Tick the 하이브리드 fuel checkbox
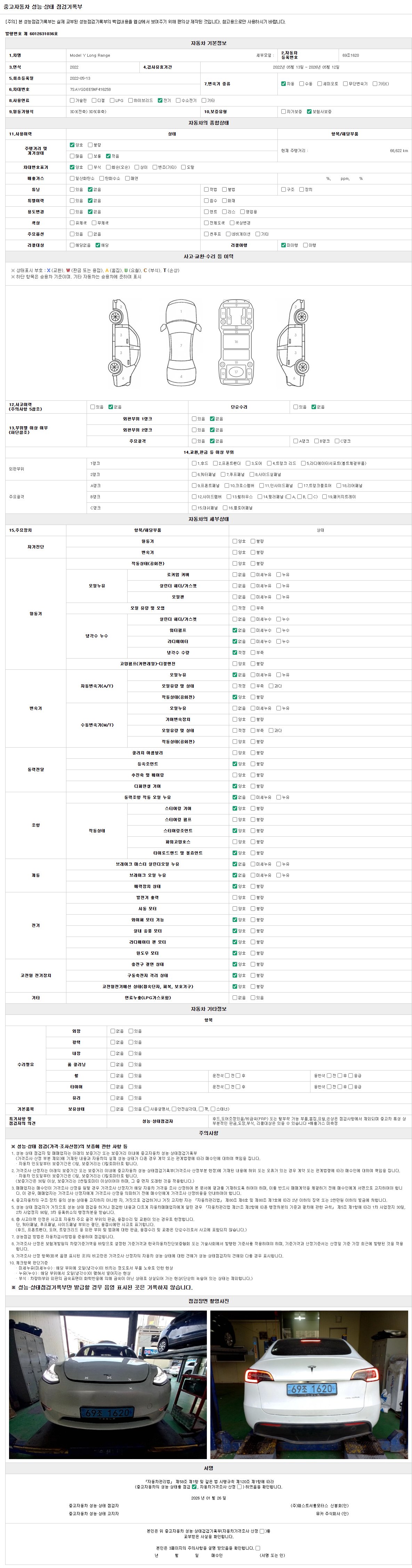The width and height of the screenshot is (412, 1568). tap(130, 101)
